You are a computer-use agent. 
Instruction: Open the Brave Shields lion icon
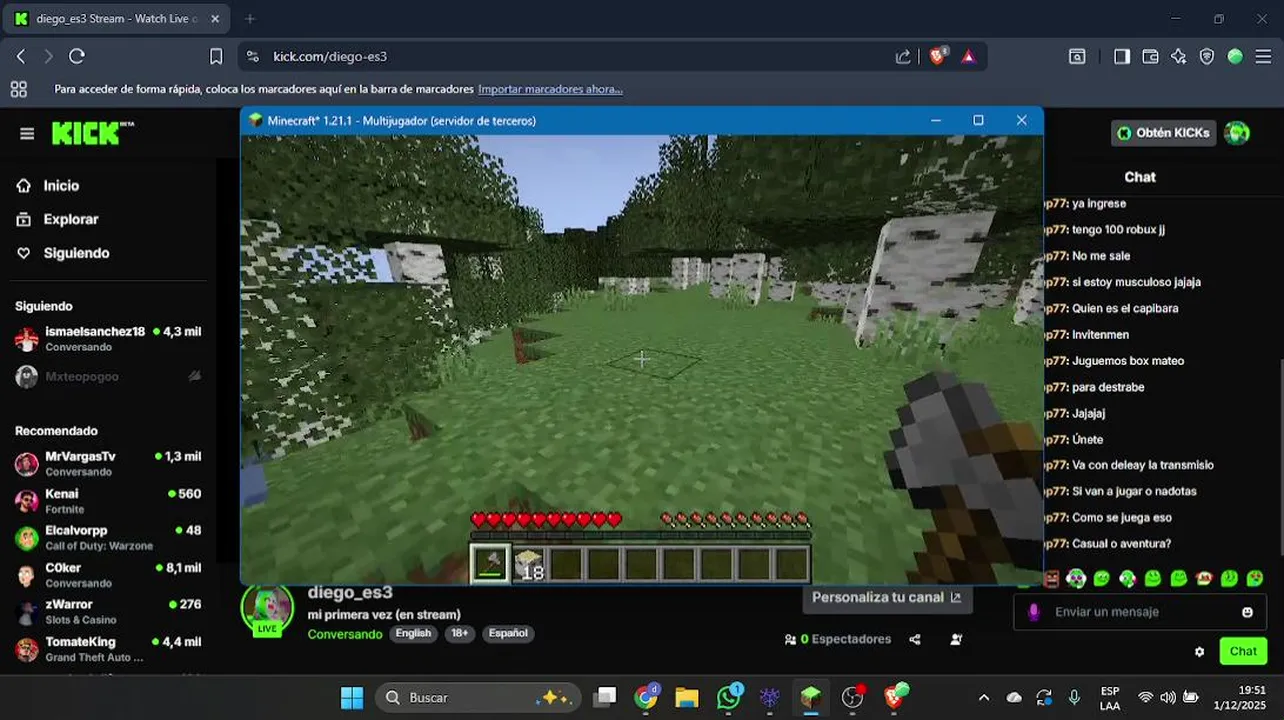coord(937,57)
